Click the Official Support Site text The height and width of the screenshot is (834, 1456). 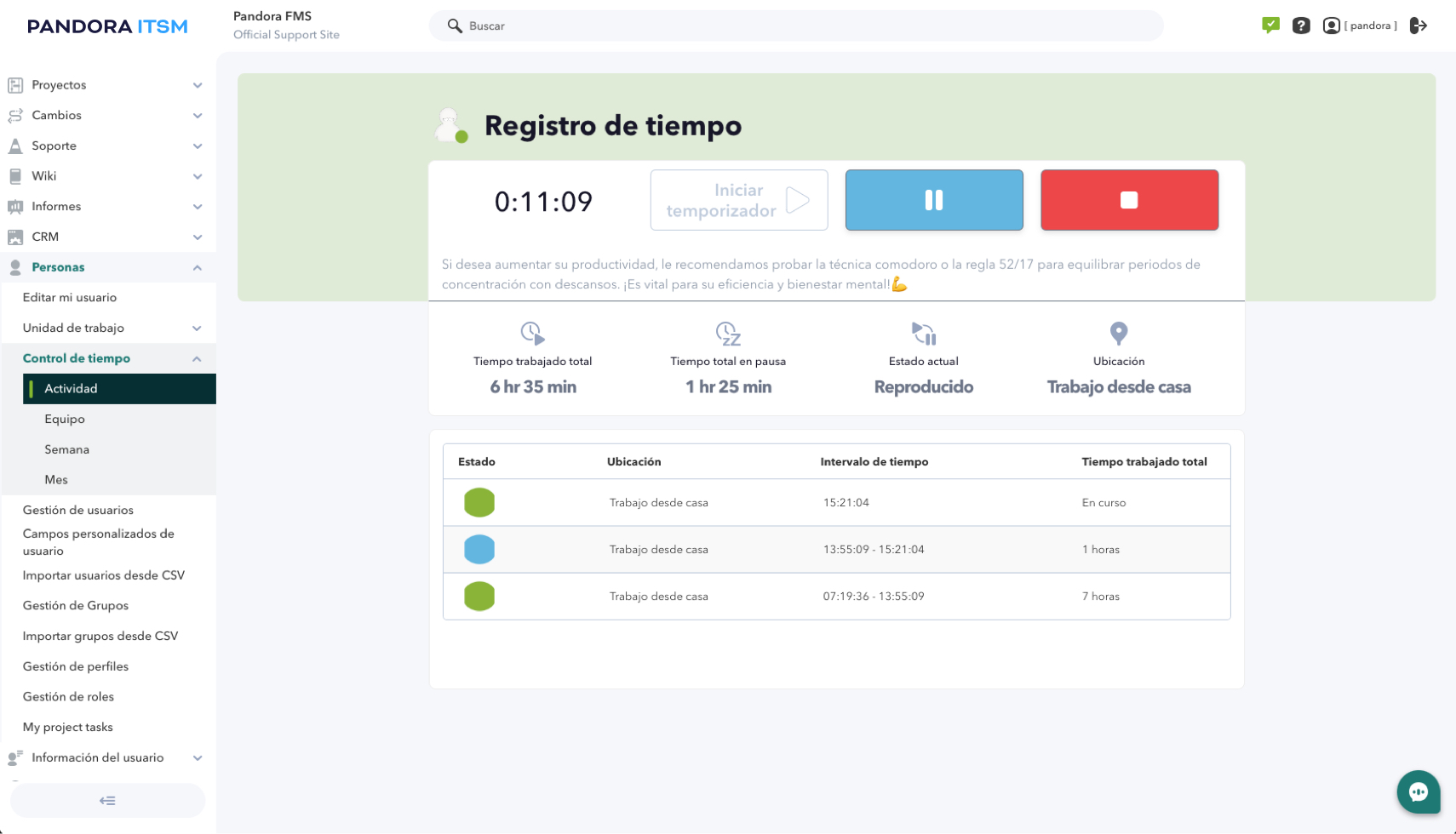click(x=286, y=35)
